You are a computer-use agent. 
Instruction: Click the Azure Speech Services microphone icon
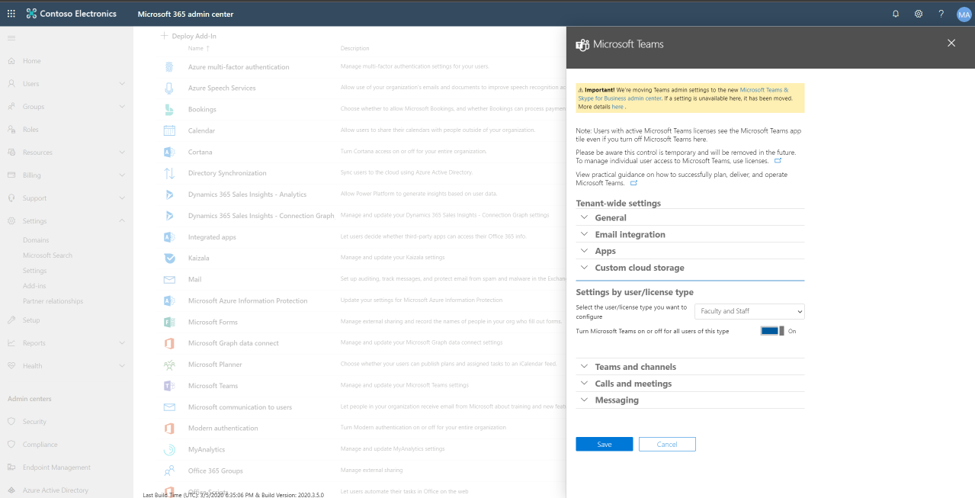169,88
